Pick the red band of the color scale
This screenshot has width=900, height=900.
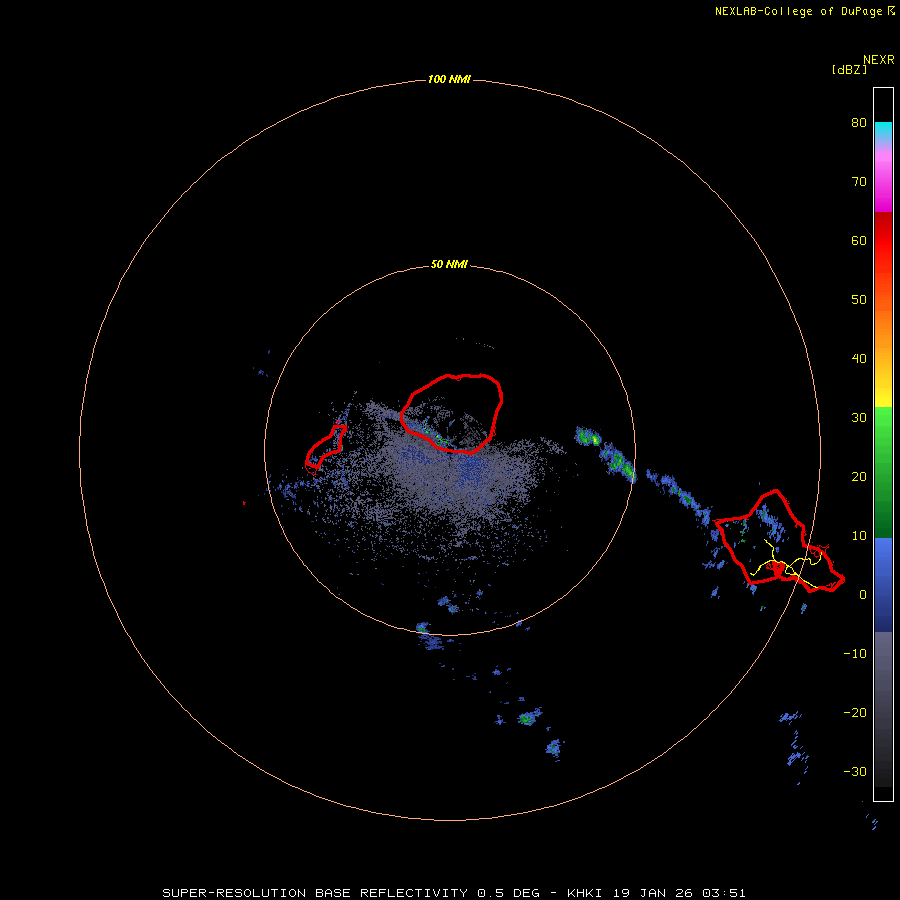(883, 241)
